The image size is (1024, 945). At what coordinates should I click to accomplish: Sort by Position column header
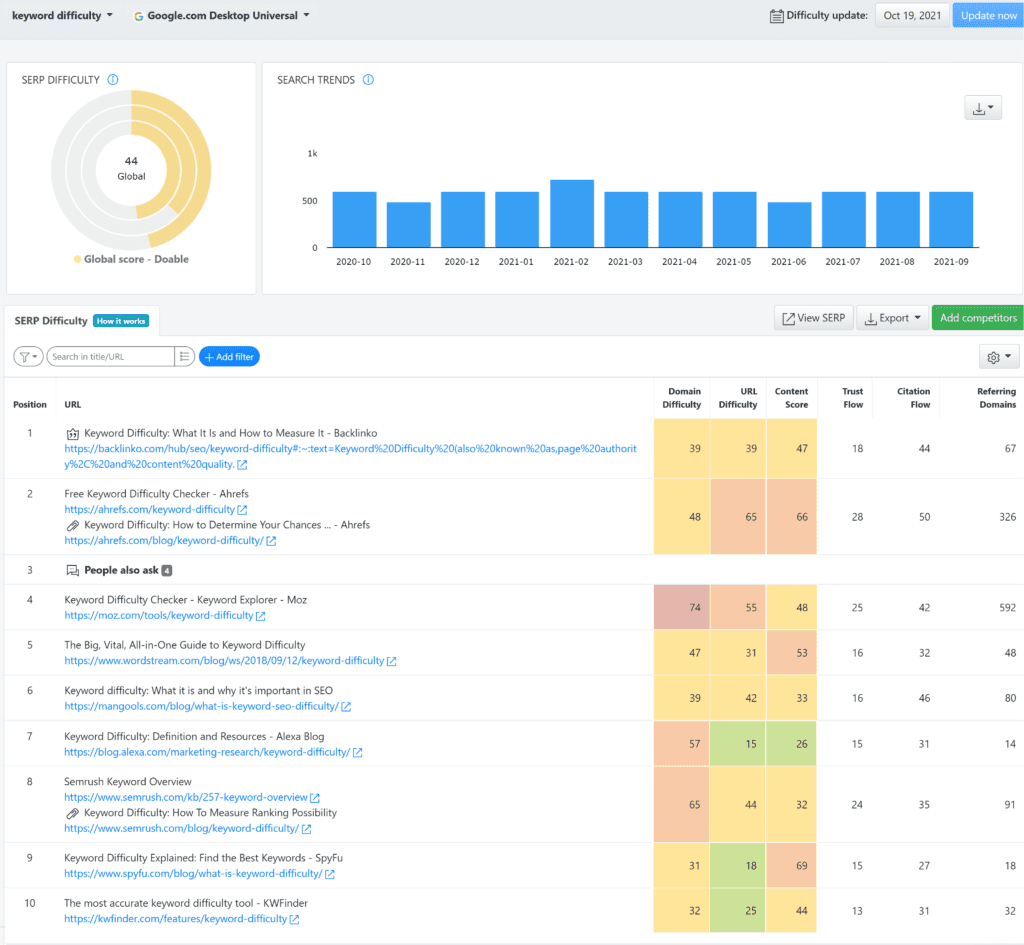(30, 405)
